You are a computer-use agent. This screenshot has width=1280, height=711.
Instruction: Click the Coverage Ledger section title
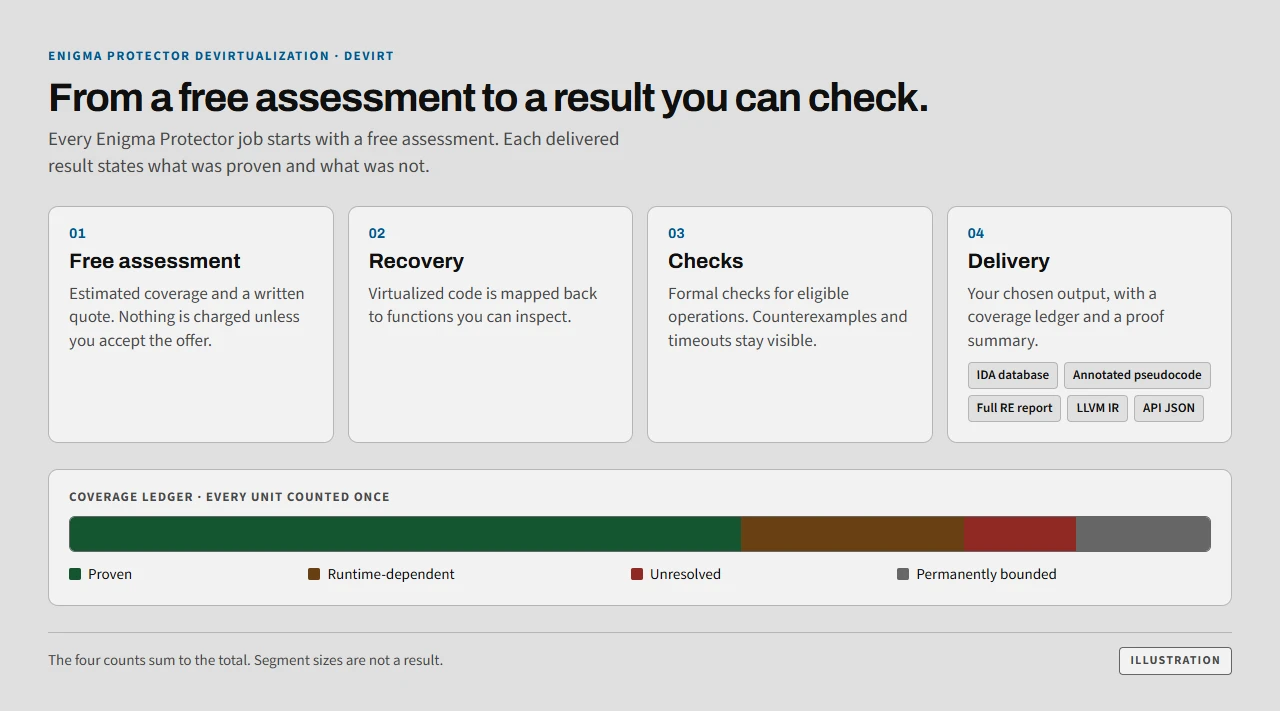[229, 497]
